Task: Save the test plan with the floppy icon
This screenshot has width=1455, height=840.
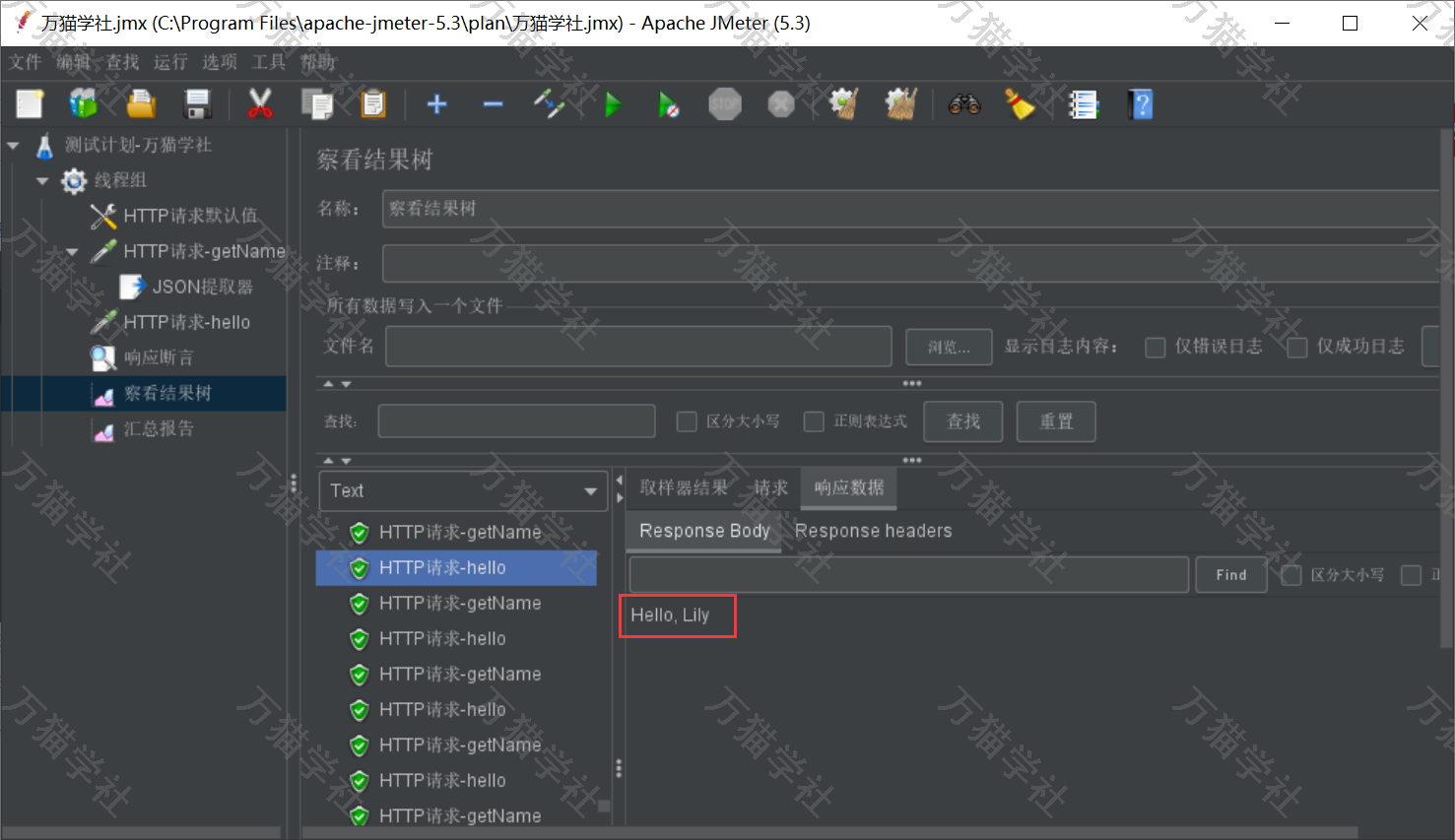Action: tap(198, 104)
